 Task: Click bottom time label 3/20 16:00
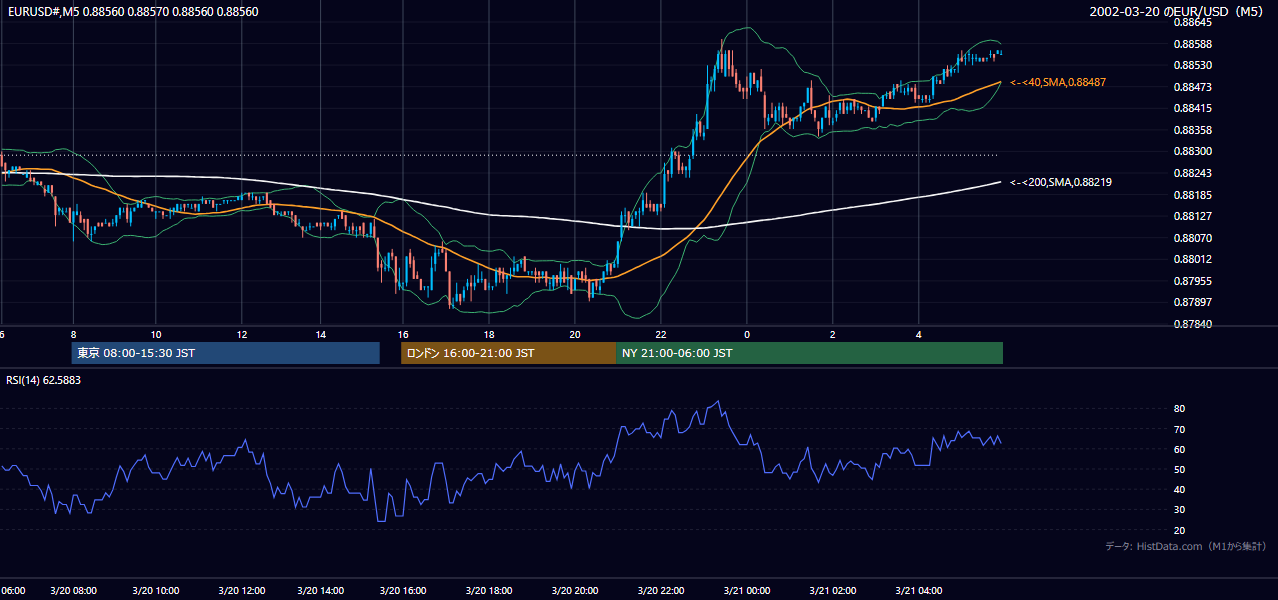coord(403,591)
